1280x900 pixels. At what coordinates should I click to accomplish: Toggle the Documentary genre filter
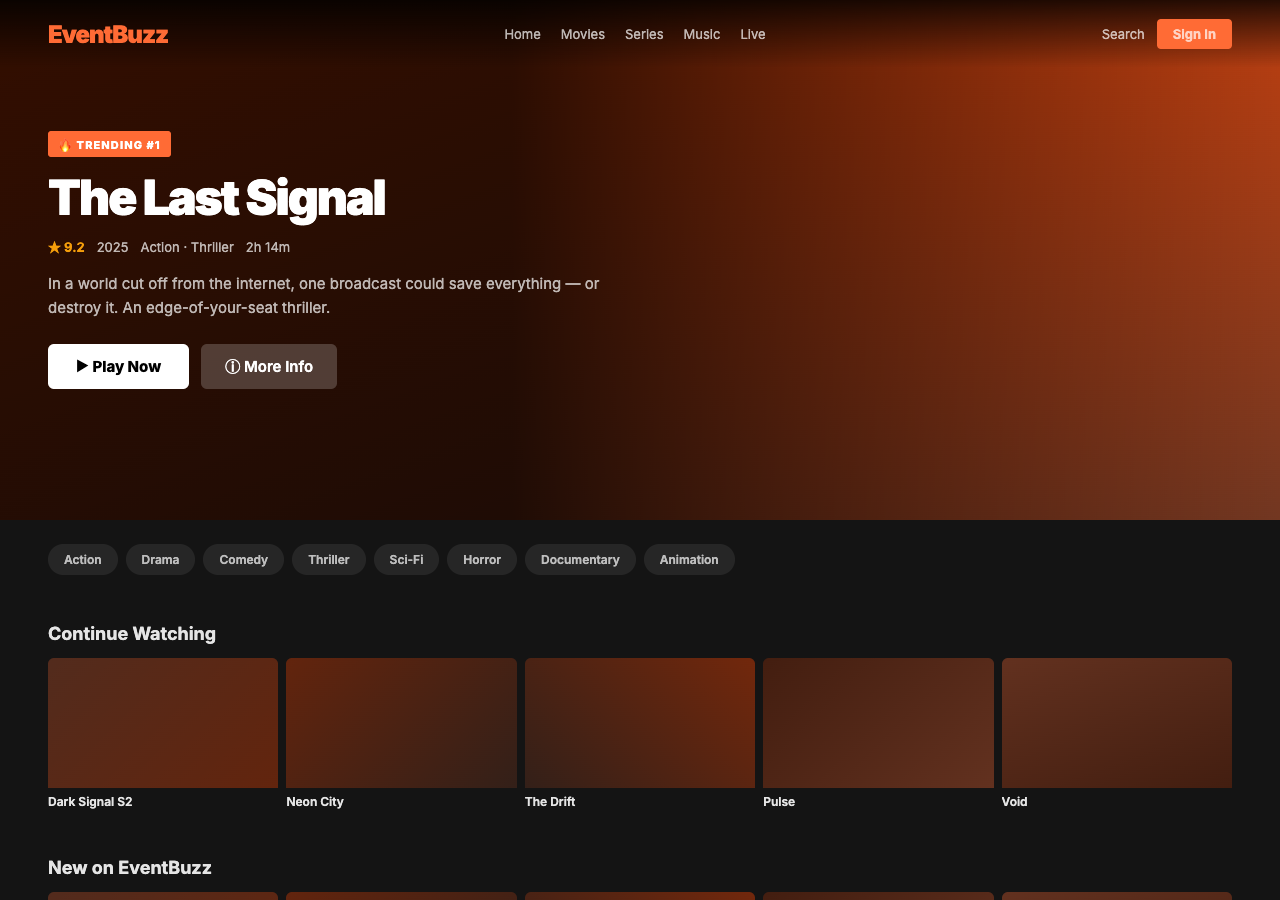point(580,559)
